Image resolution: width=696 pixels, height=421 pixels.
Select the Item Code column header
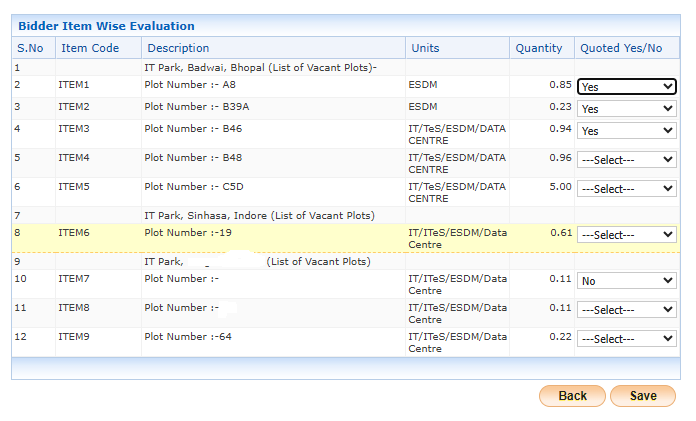click(98, 48)
